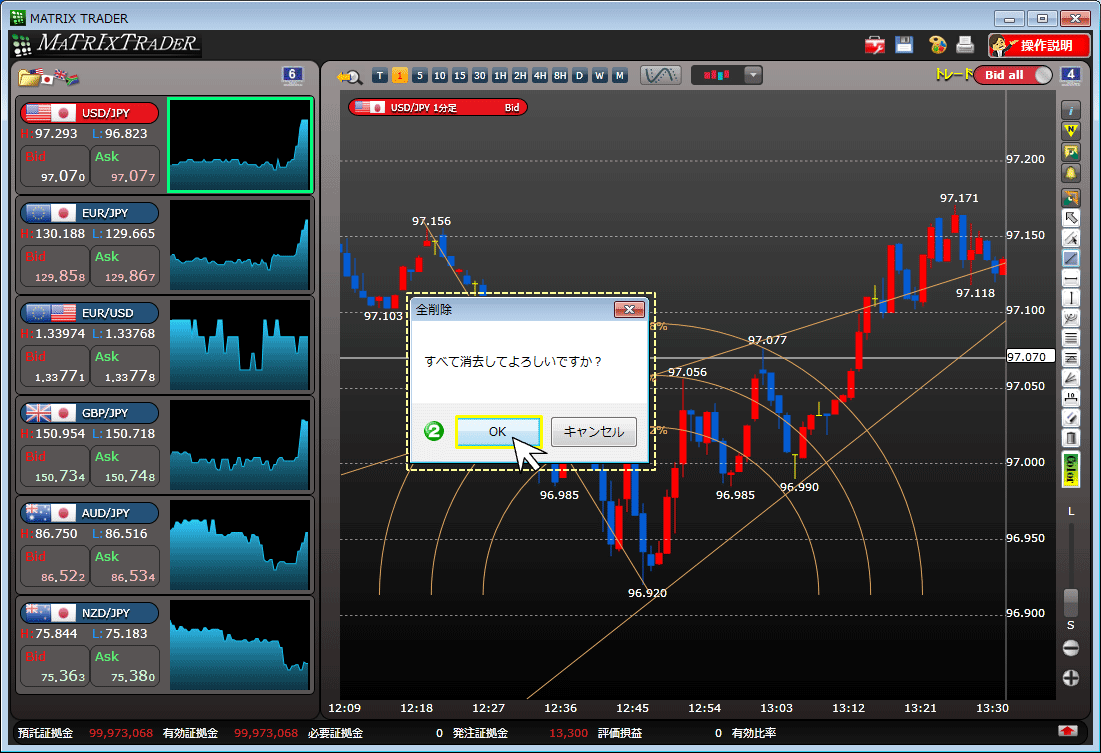This screenshot has height=753, width=1101.
Task: Select the W weekly timeframe
Action: pyautogui.click(x=599, y=75)
